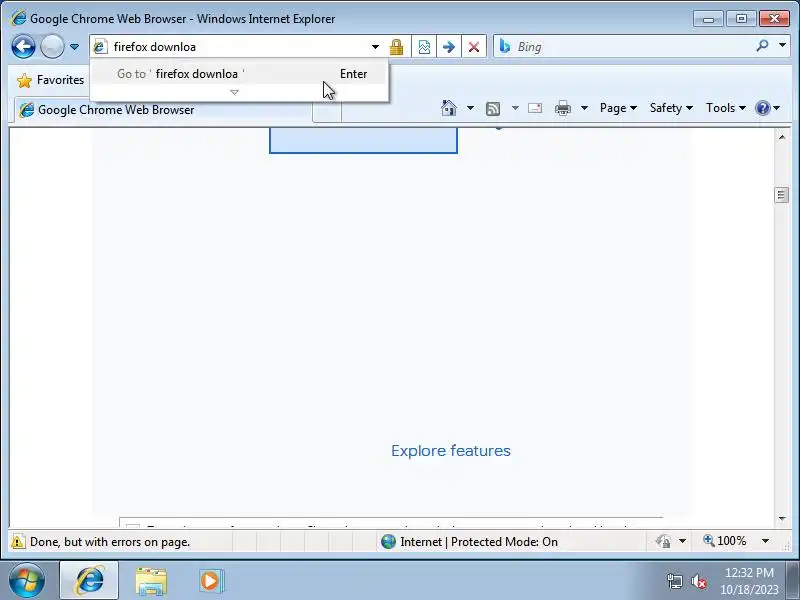Screen dimensions: 800x600
Task: Click the blue Go arrow button
Action: click(448, 47)
